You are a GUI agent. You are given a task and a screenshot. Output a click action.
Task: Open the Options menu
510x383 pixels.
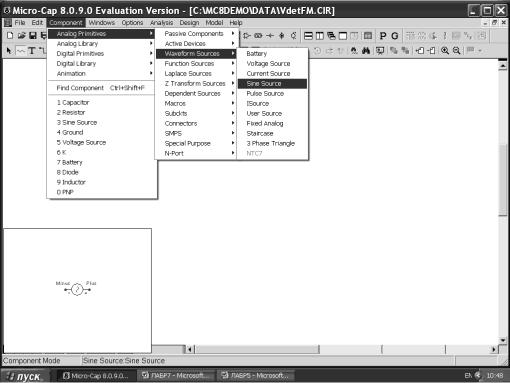pos(132,23)
